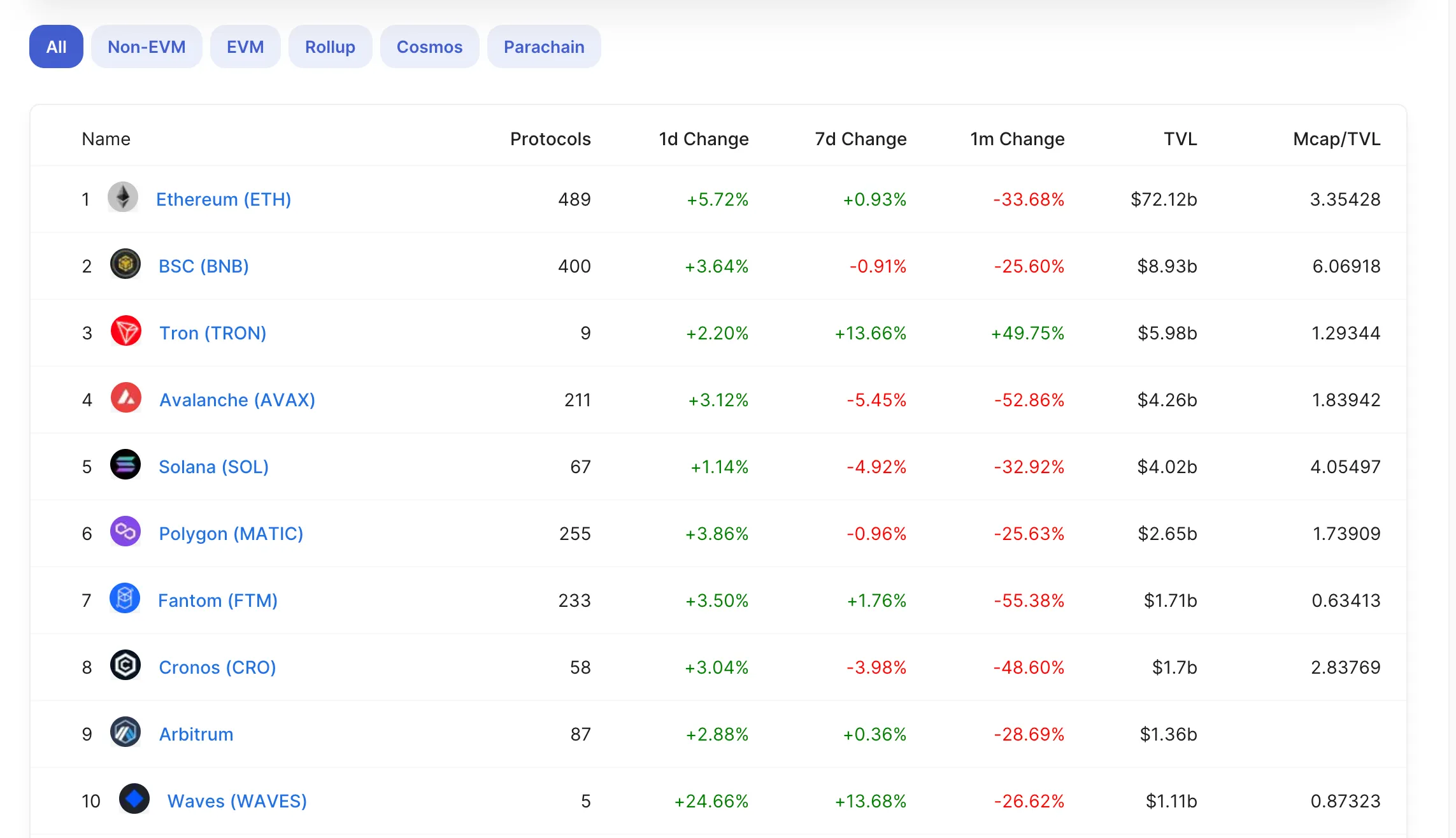
Task: Click the Tron red logo icon
Action: (x=126, y=331)
